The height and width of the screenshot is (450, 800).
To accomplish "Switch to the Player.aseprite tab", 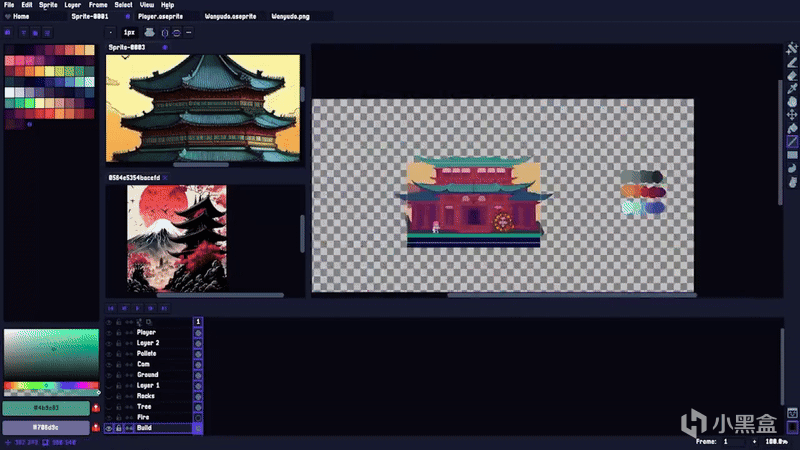I will (x=161, y=16).
